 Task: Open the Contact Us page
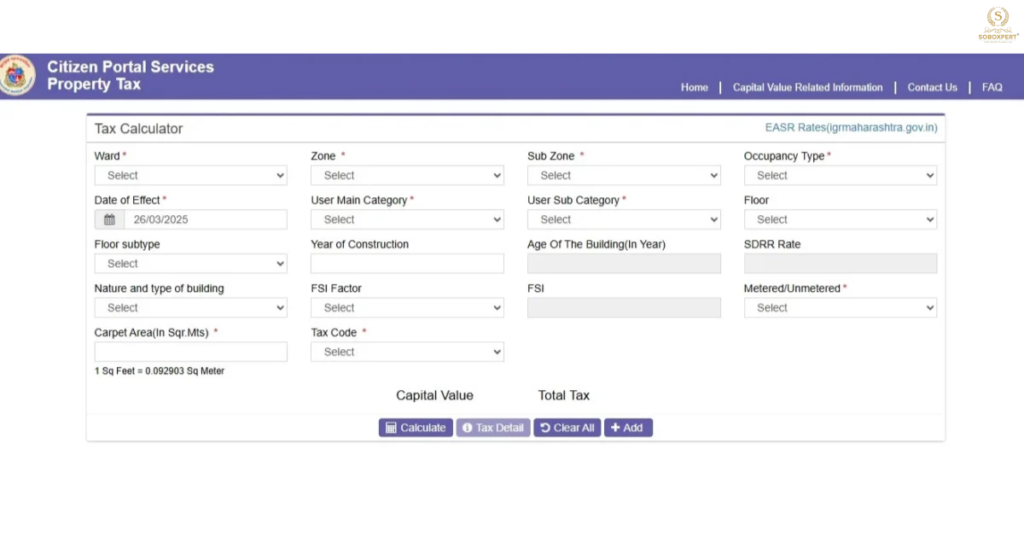[932, 87]
